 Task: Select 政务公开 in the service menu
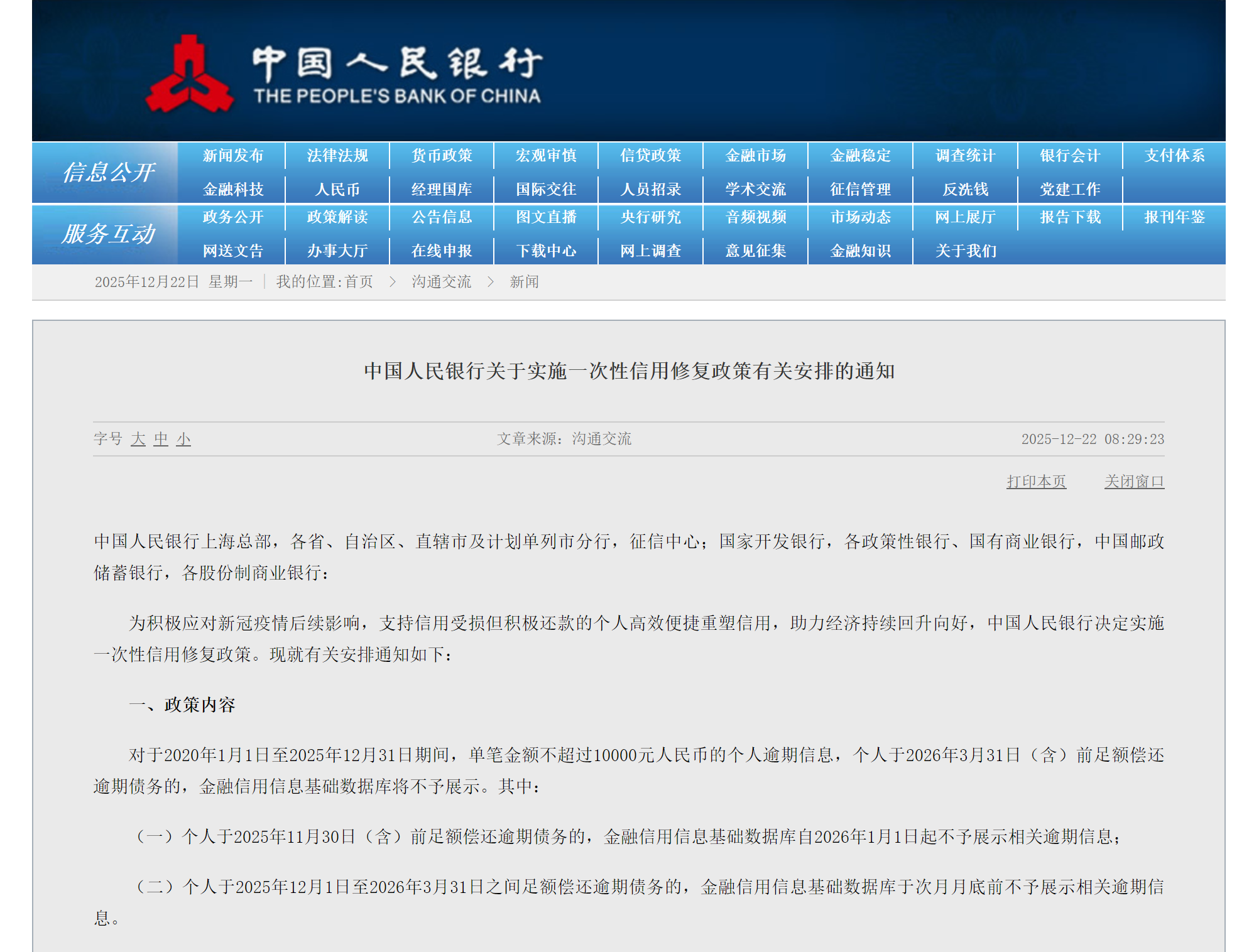pos(233,217)
